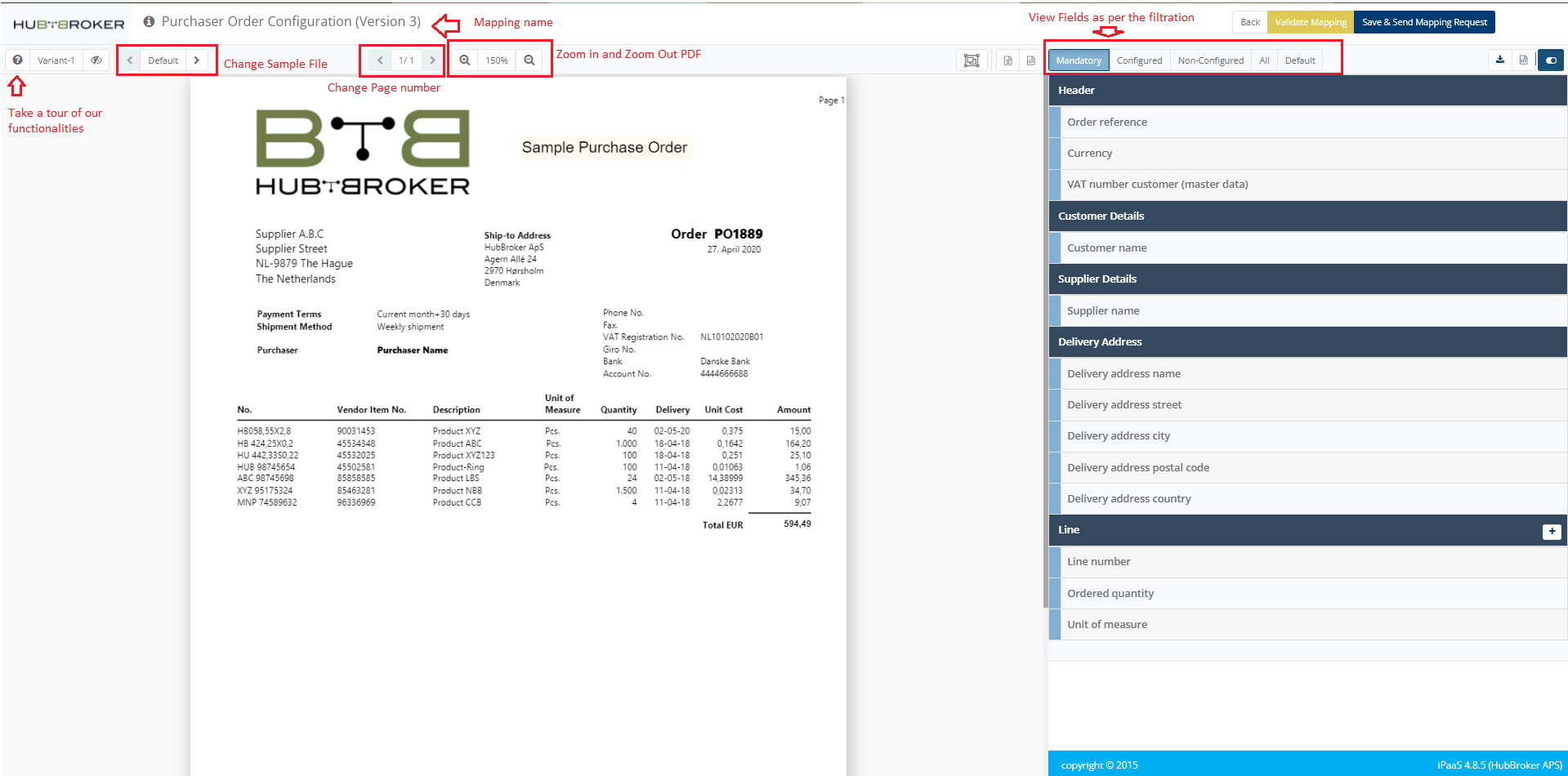Zoom in the PDF with magnifier plus
The image size is (1568, 776).
465,60
